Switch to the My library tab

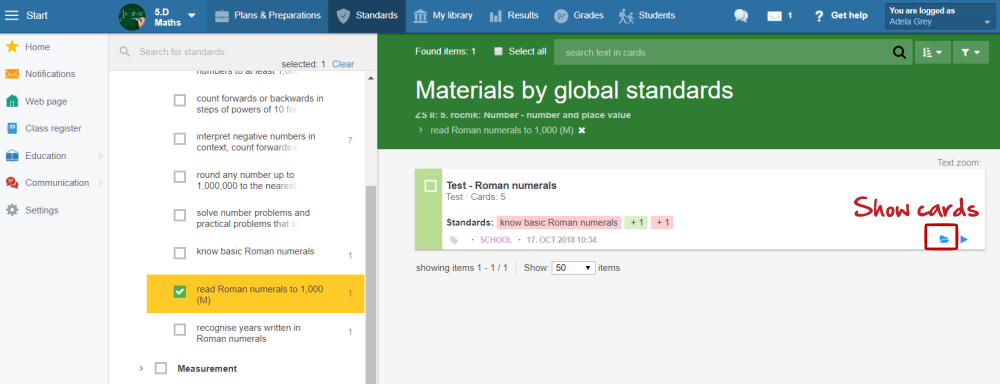click(x=443, y=15)
